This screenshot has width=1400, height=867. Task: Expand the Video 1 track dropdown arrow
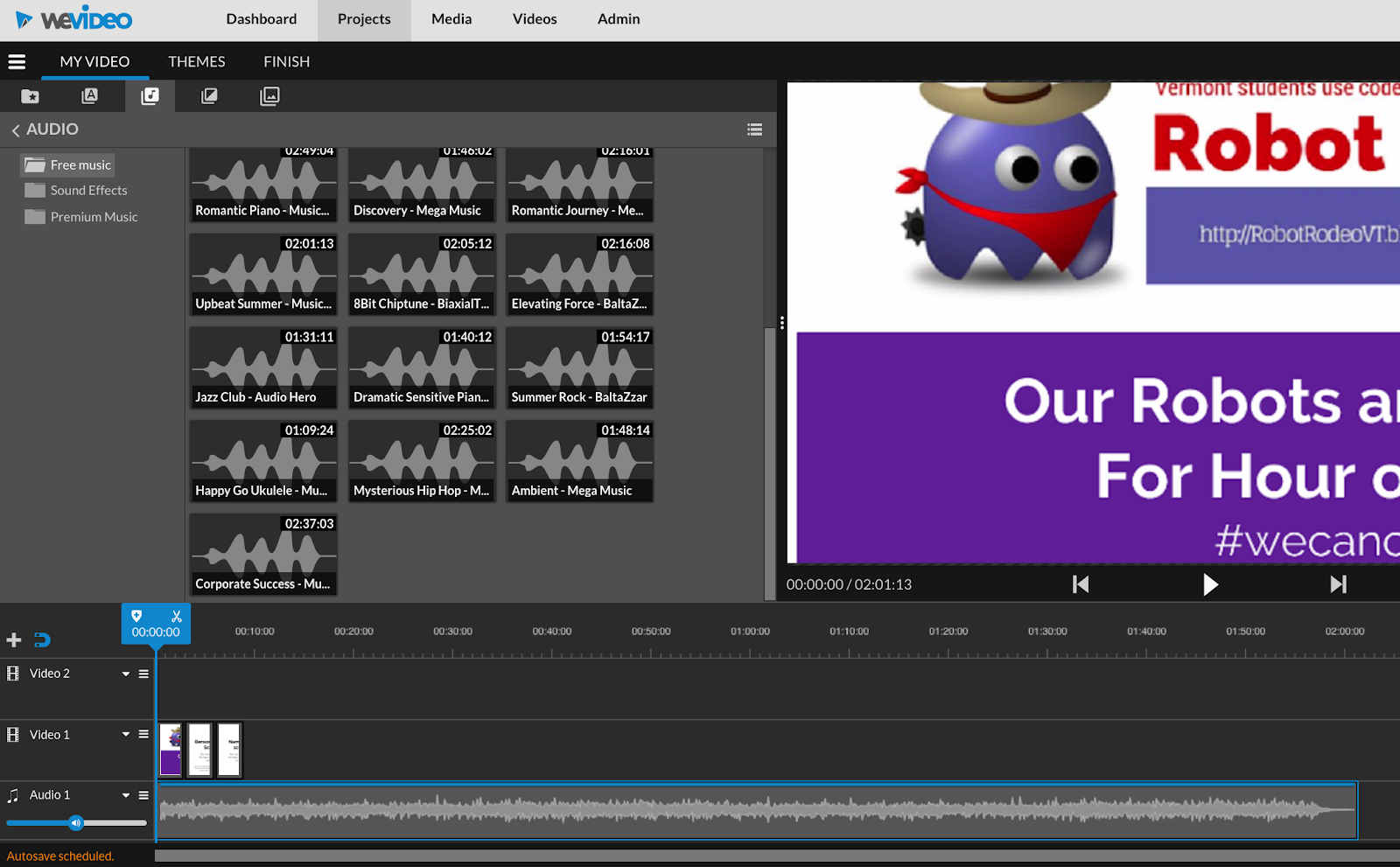click(126, 735)
